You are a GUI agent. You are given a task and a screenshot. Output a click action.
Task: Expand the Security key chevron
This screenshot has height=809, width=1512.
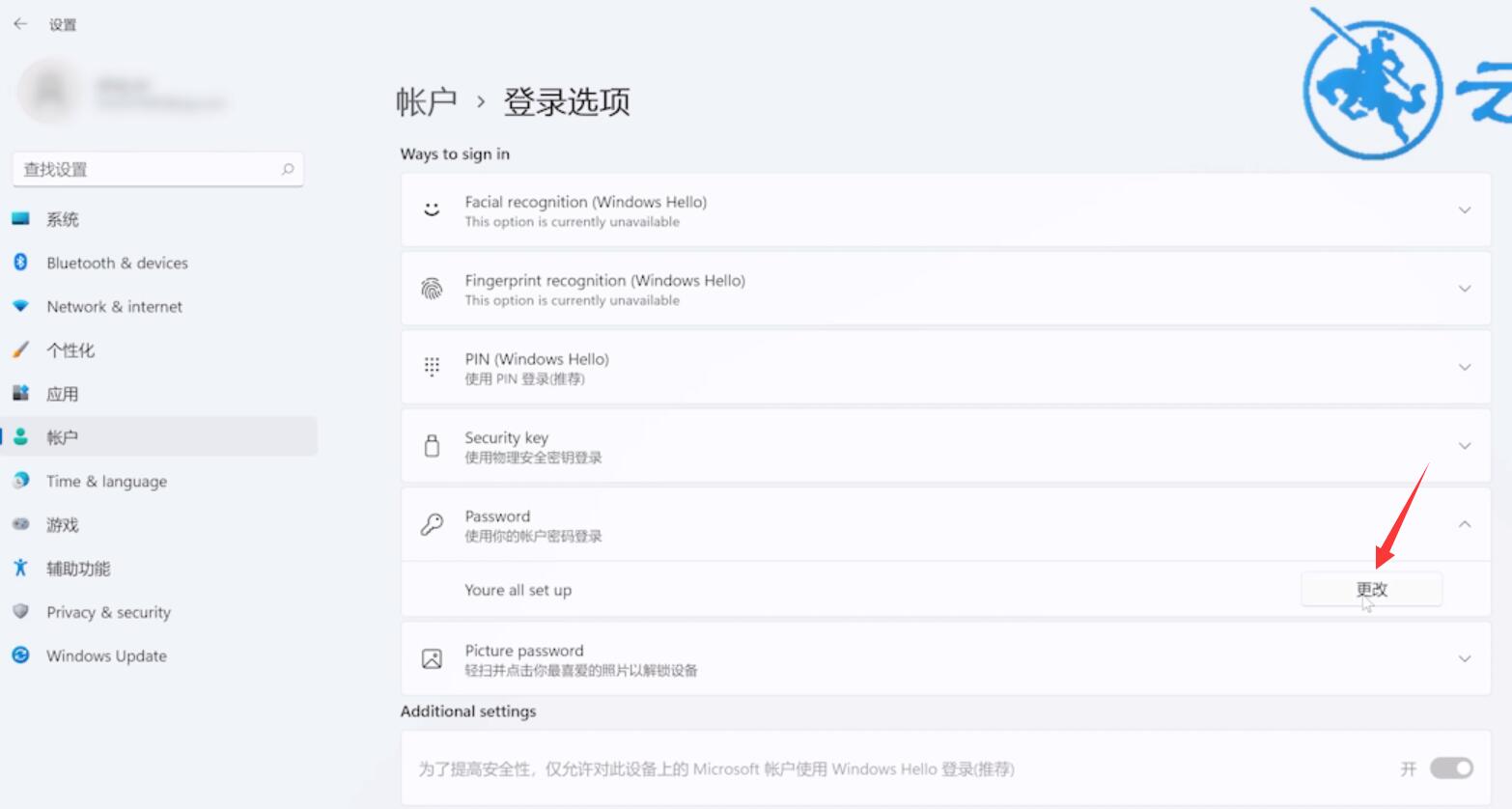[1465, 445]
